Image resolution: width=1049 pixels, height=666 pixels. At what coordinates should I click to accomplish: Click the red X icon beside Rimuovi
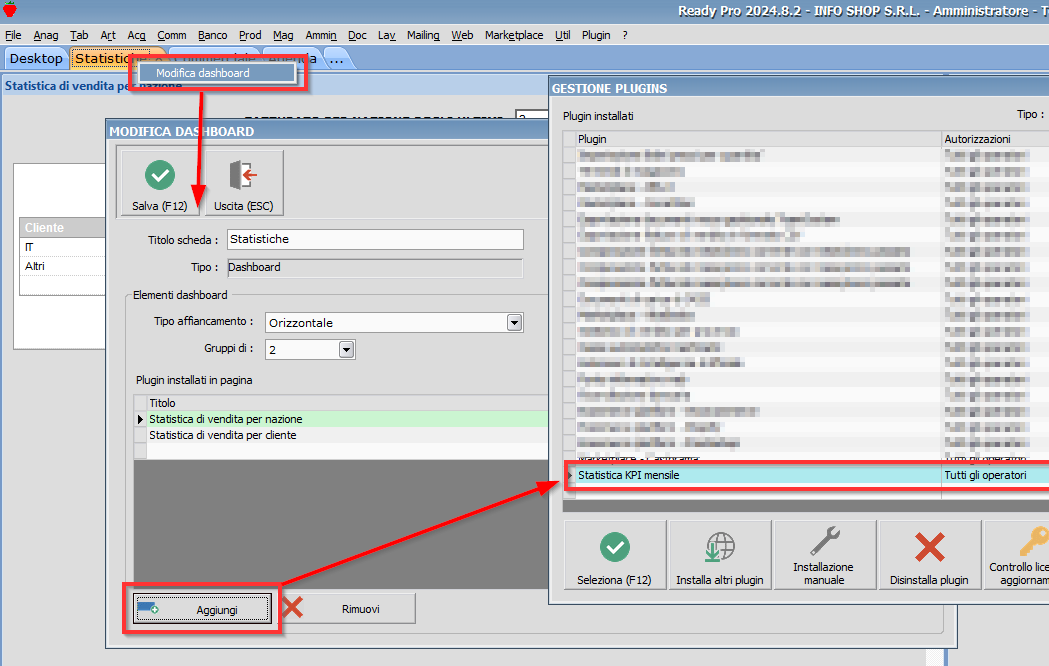click(x=292, y=608)
